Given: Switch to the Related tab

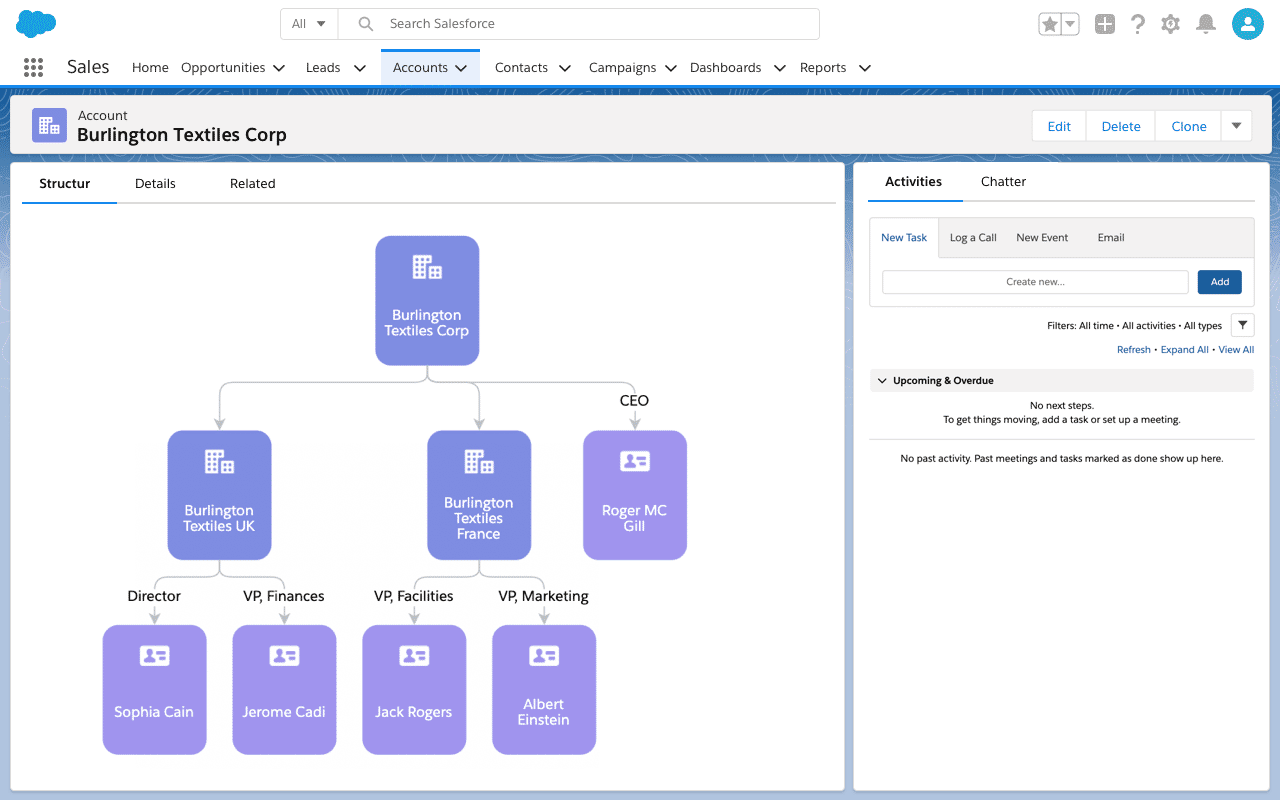Looking at the screenshot, I should coord(253,184).
